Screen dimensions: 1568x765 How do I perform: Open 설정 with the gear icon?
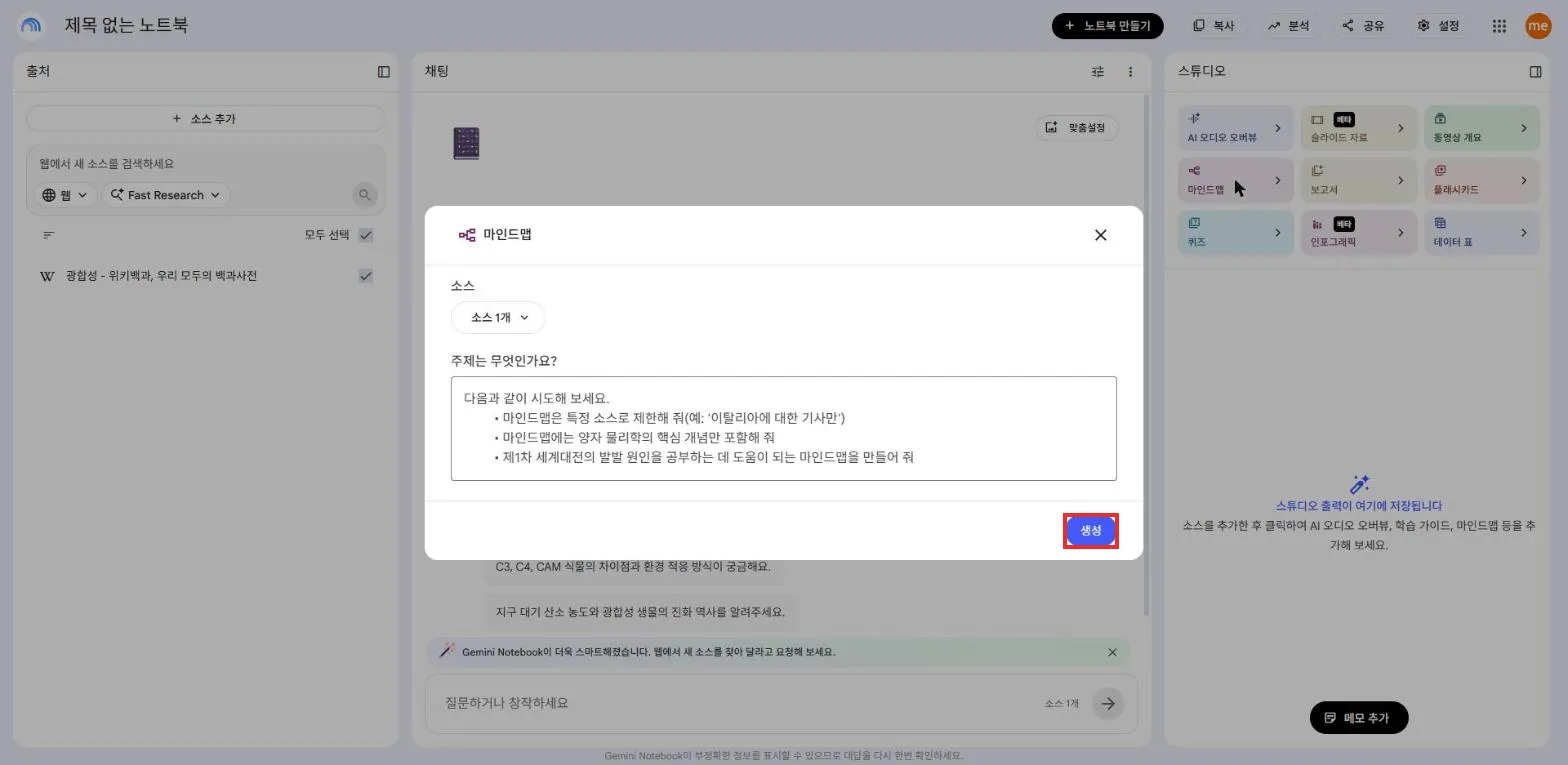point(1438,26)
